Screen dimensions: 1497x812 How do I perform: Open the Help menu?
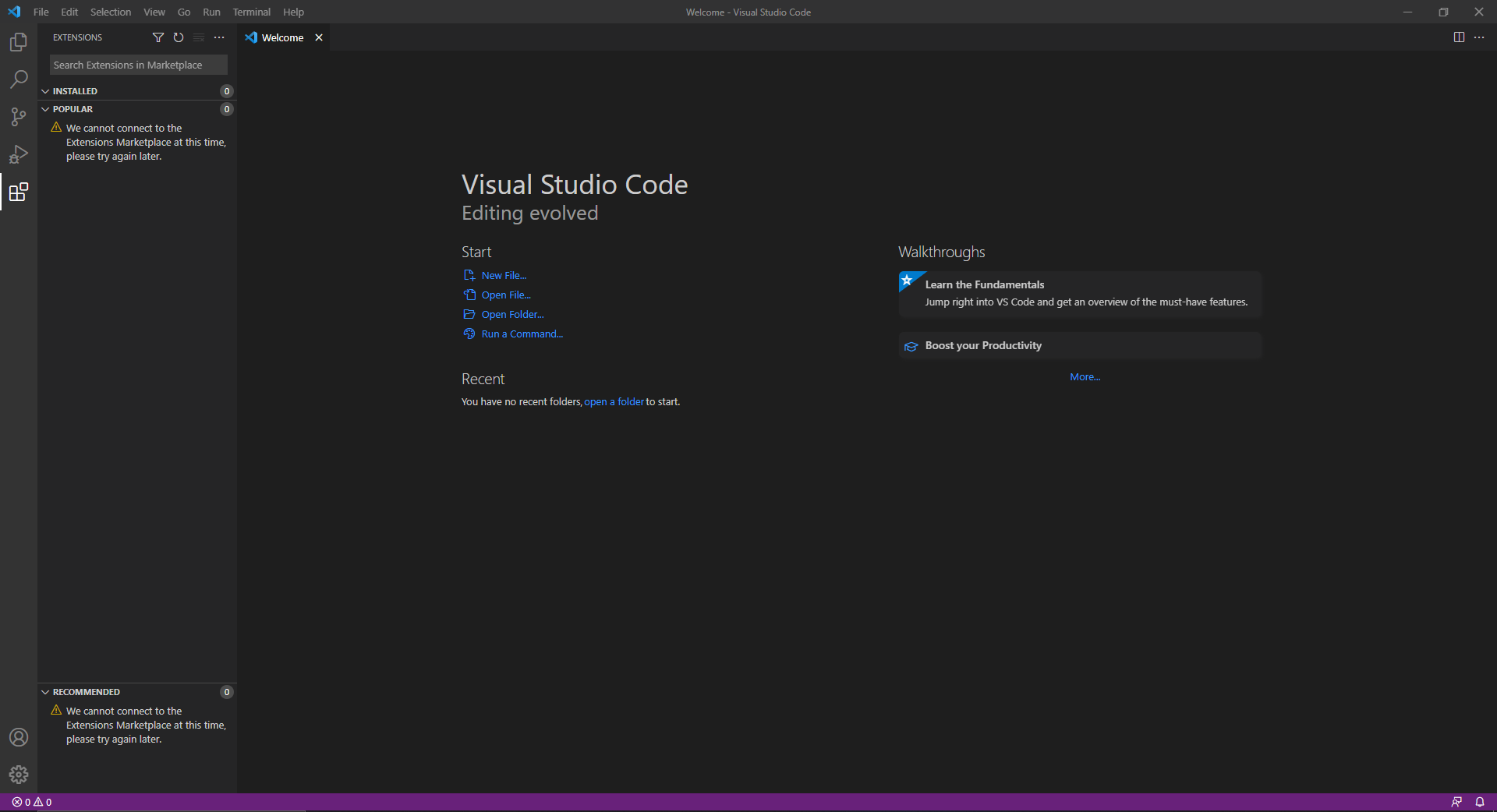[293, 12]
